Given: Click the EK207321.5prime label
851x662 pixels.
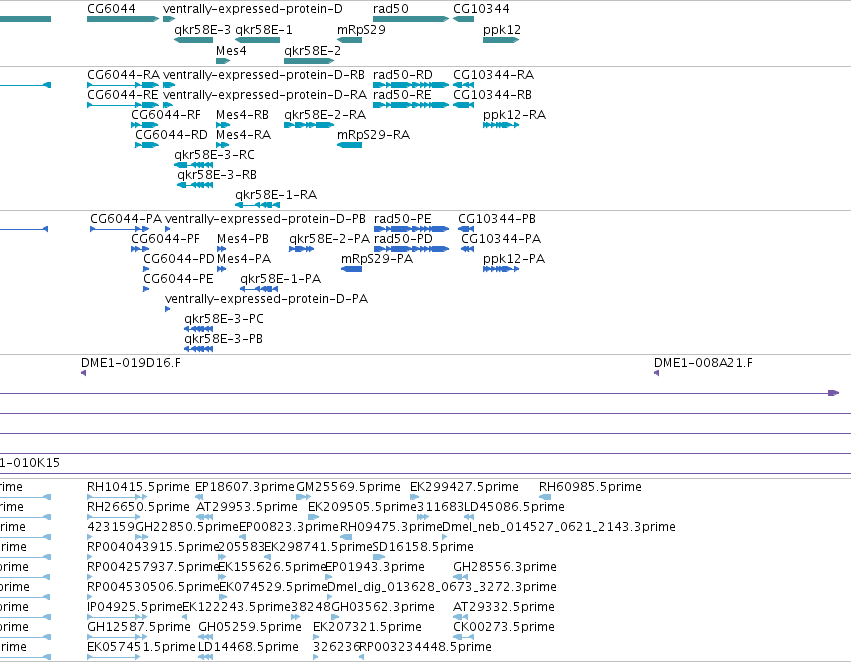Looking at the screenshot, I should pyautogui.click(x=367, y=627).
